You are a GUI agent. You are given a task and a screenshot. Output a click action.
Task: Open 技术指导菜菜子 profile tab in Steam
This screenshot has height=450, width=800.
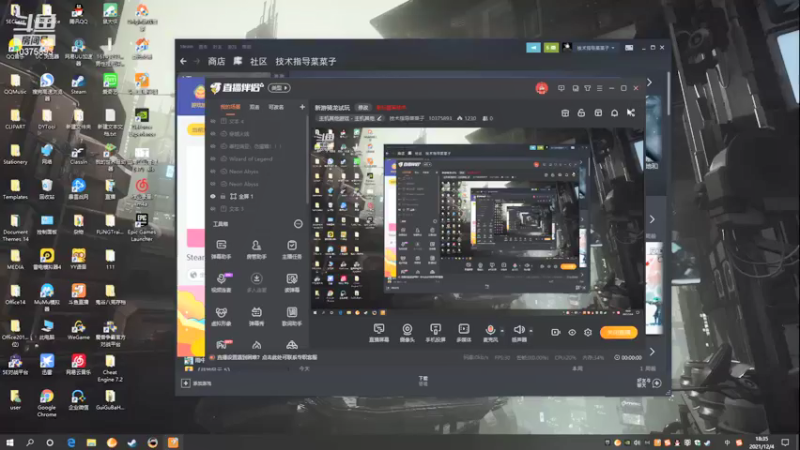(306, 61)
